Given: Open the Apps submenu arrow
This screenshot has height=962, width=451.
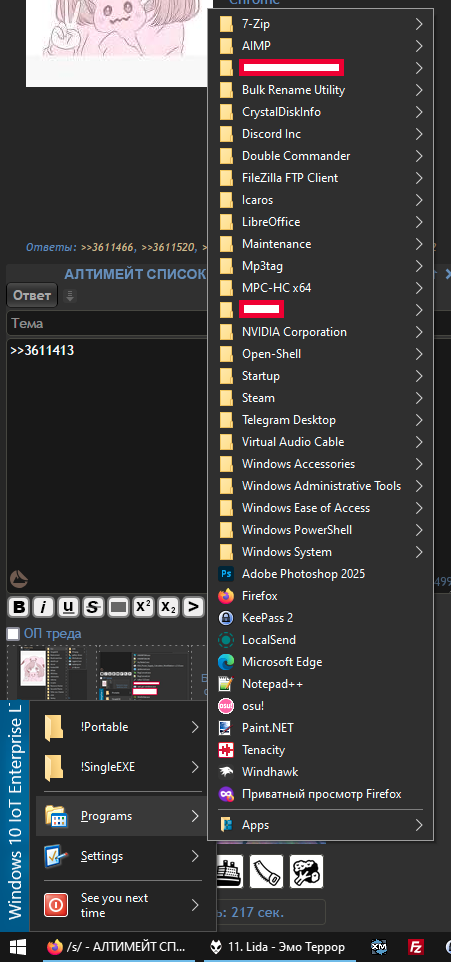Looking at the screenshot, I should click(x=419, y=825).
